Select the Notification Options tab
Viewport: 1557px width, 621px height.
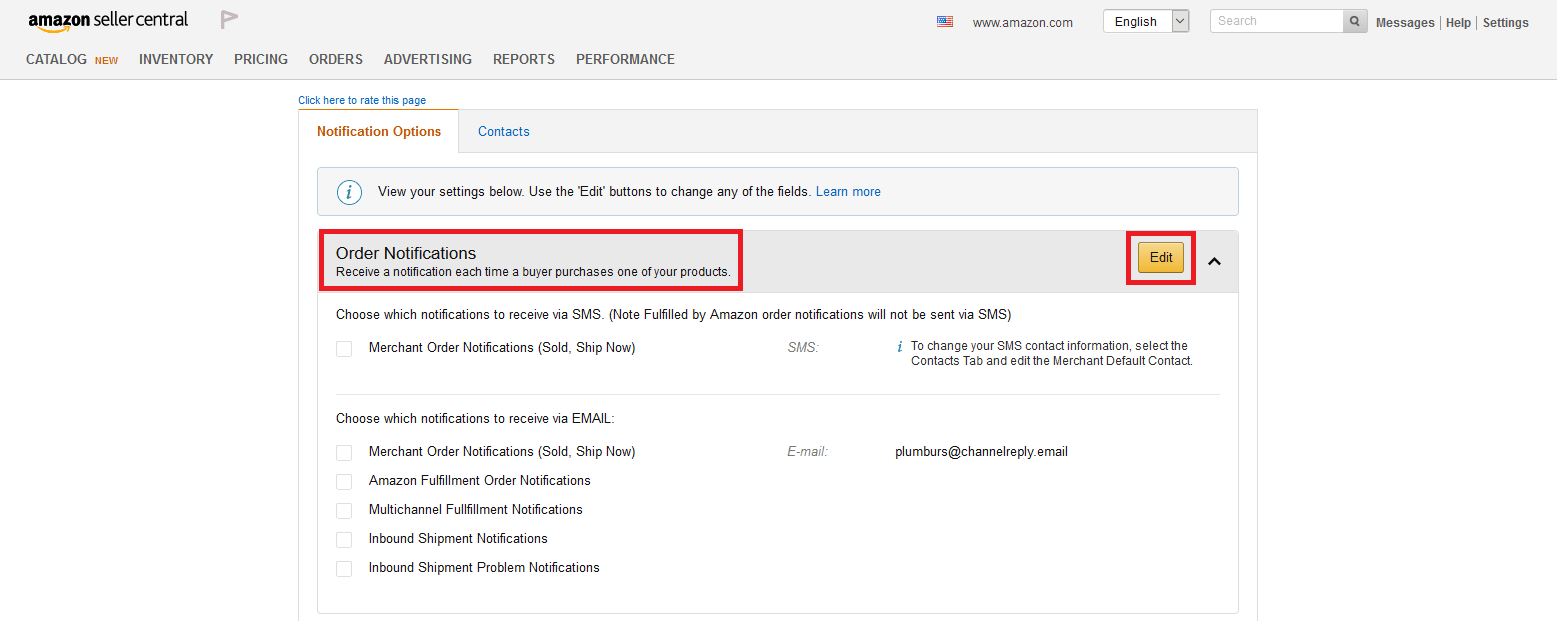379,131
